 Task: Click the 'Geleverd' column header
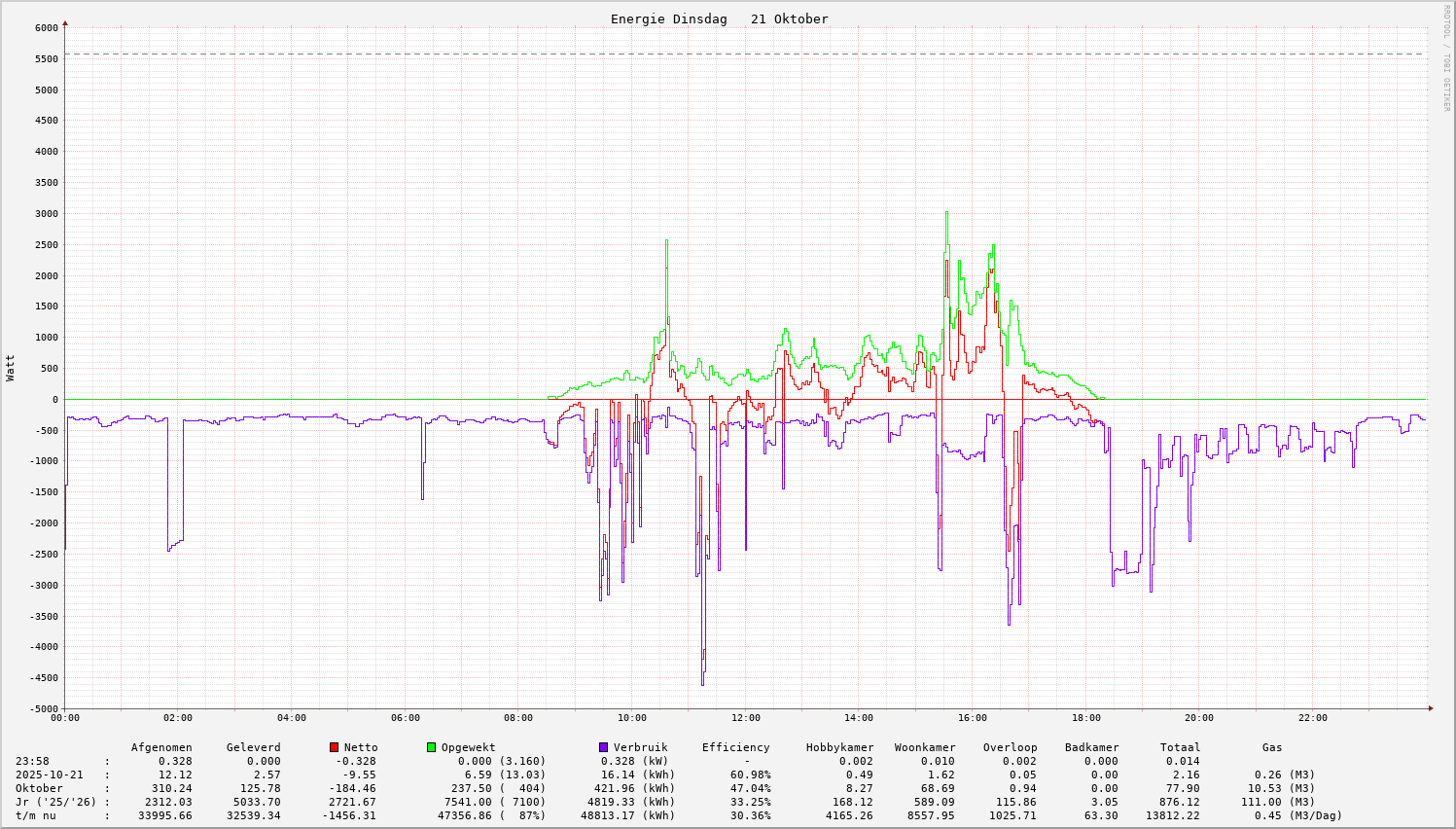point(253,747)
